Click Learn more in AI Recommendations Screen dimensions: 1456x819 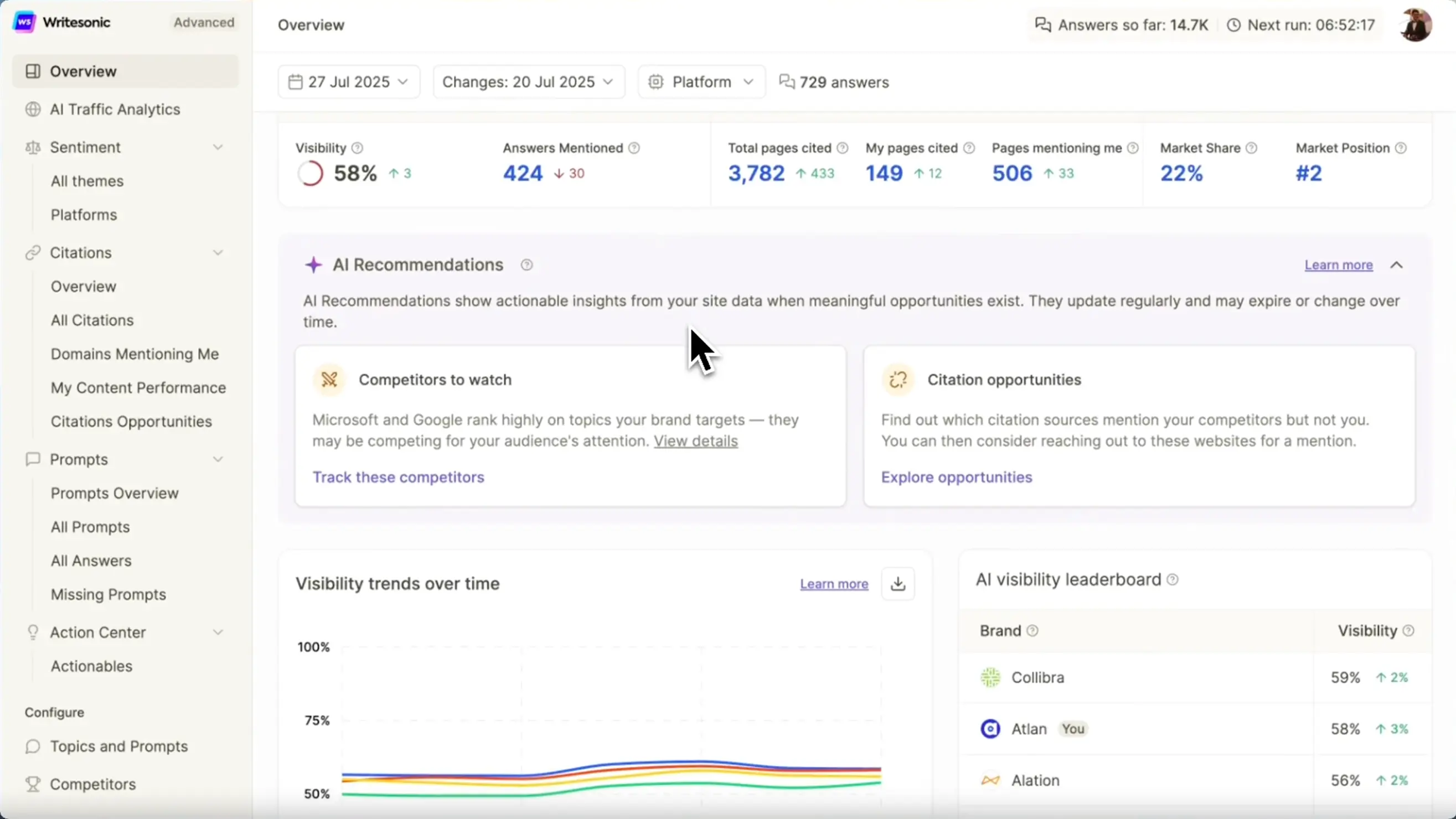point(1339,265)
